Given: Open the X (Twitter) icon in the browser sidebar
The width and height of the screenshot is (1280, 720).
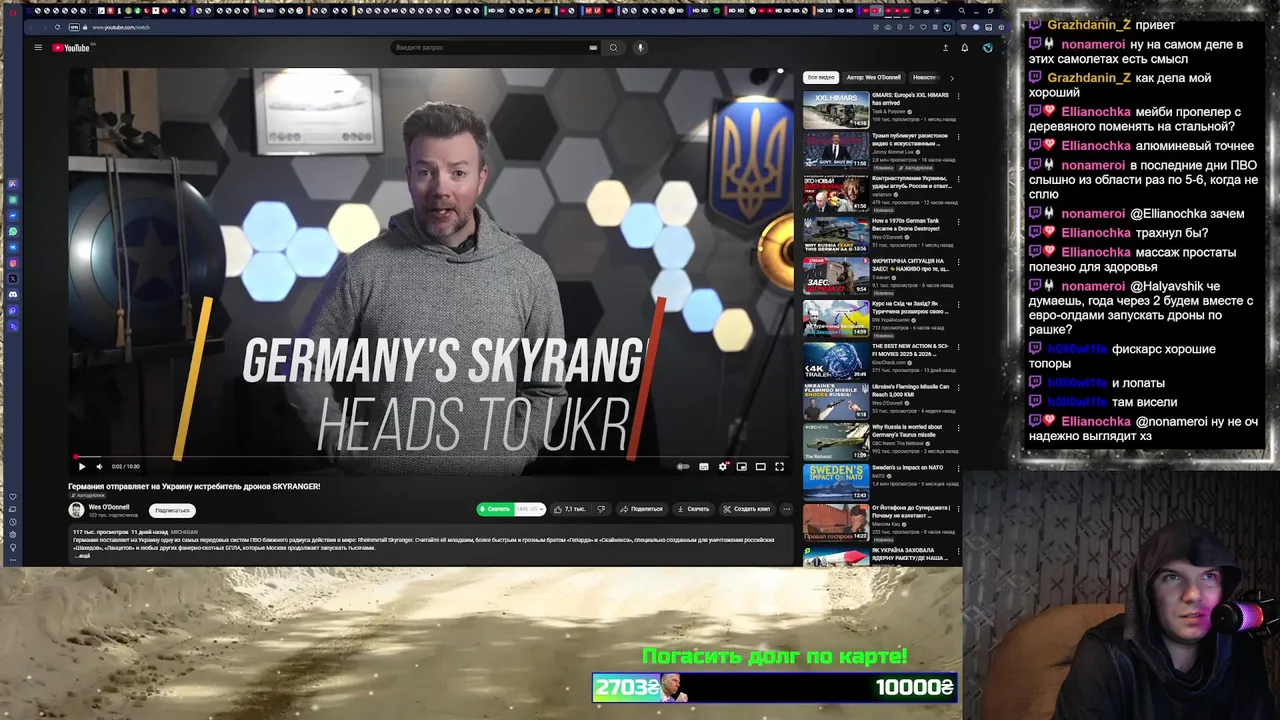Looking at the screenshot, I should coord(13,279).
